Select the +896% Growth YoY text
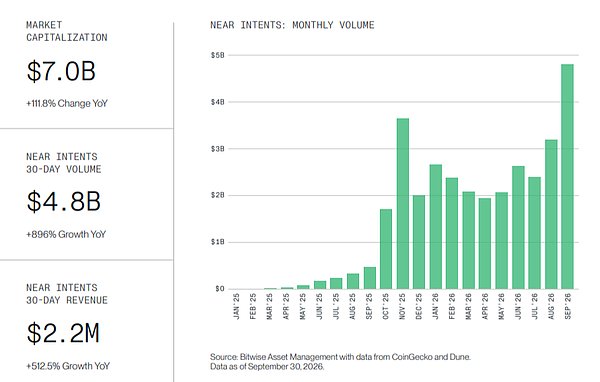Viewport: 600px width, 382px height. (x=66, y=234)
